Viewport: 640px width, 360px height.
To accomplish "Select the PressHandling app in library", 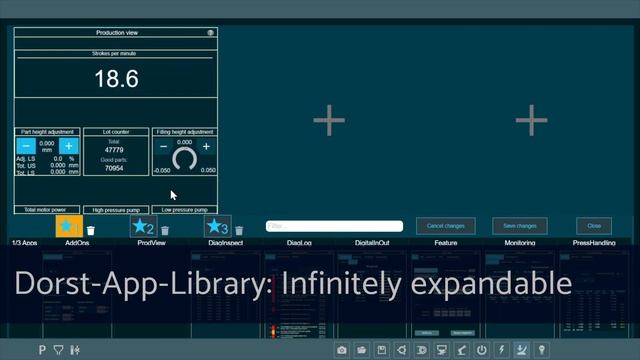I will coord(594,243).
